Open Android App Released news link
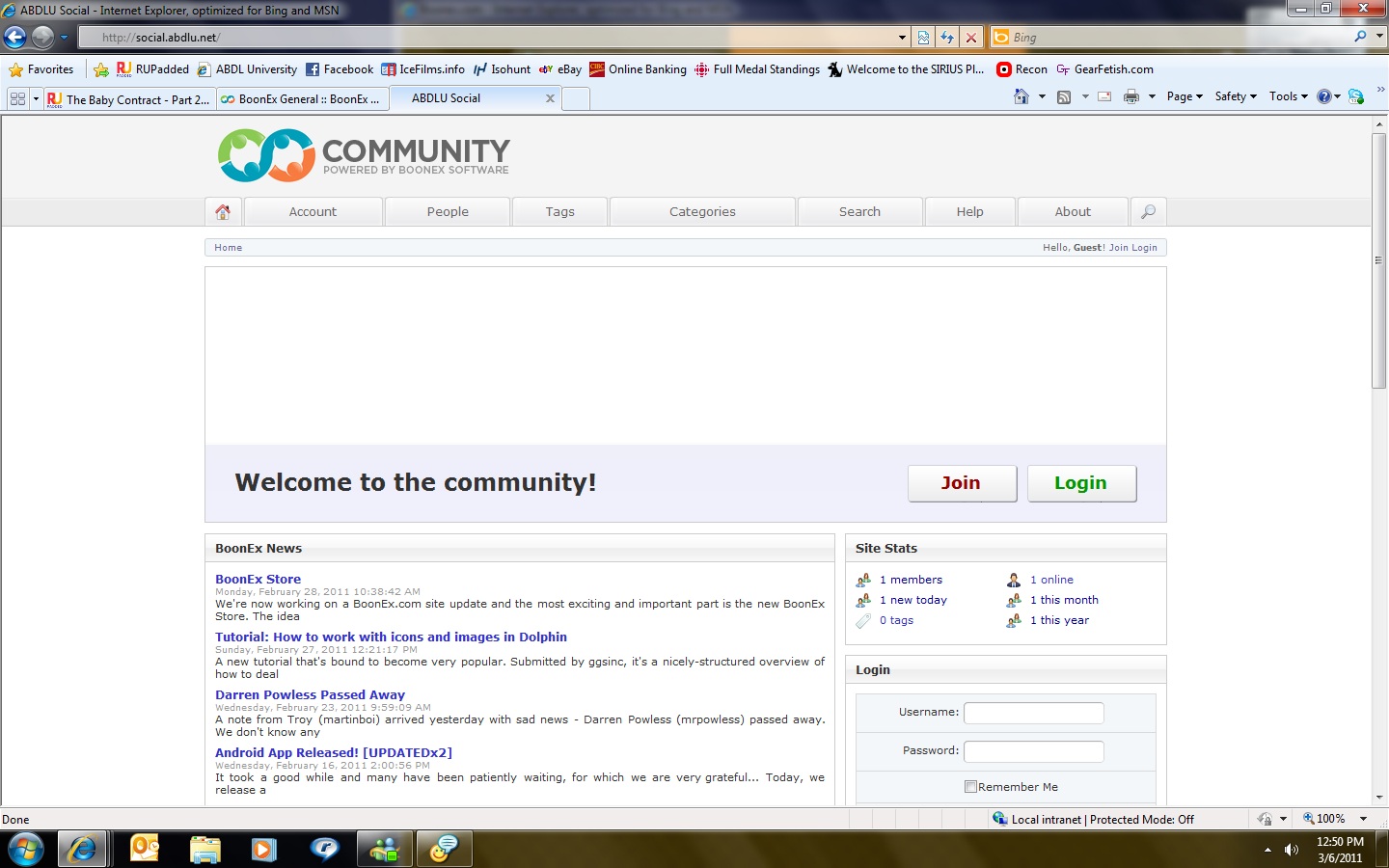 (x=334, y=752)
